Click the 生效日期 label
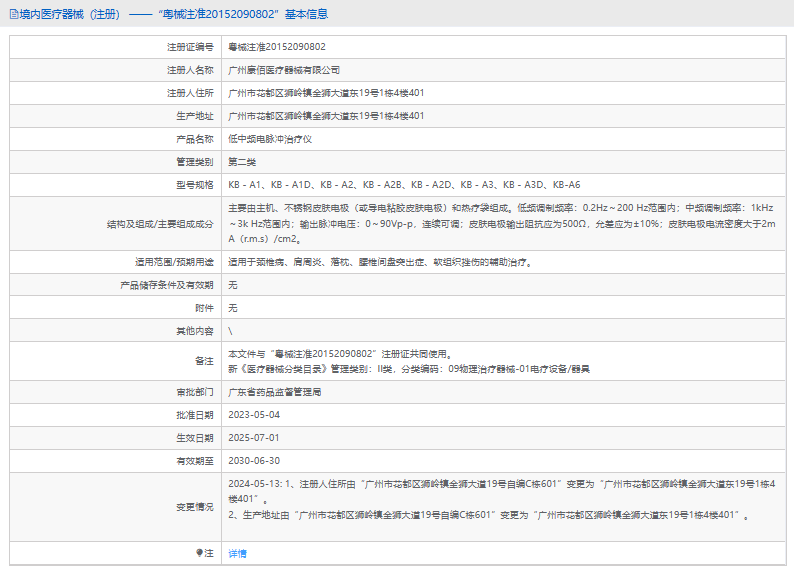The height and width of the screenshot is (571, 794). [x=195, y=438]
